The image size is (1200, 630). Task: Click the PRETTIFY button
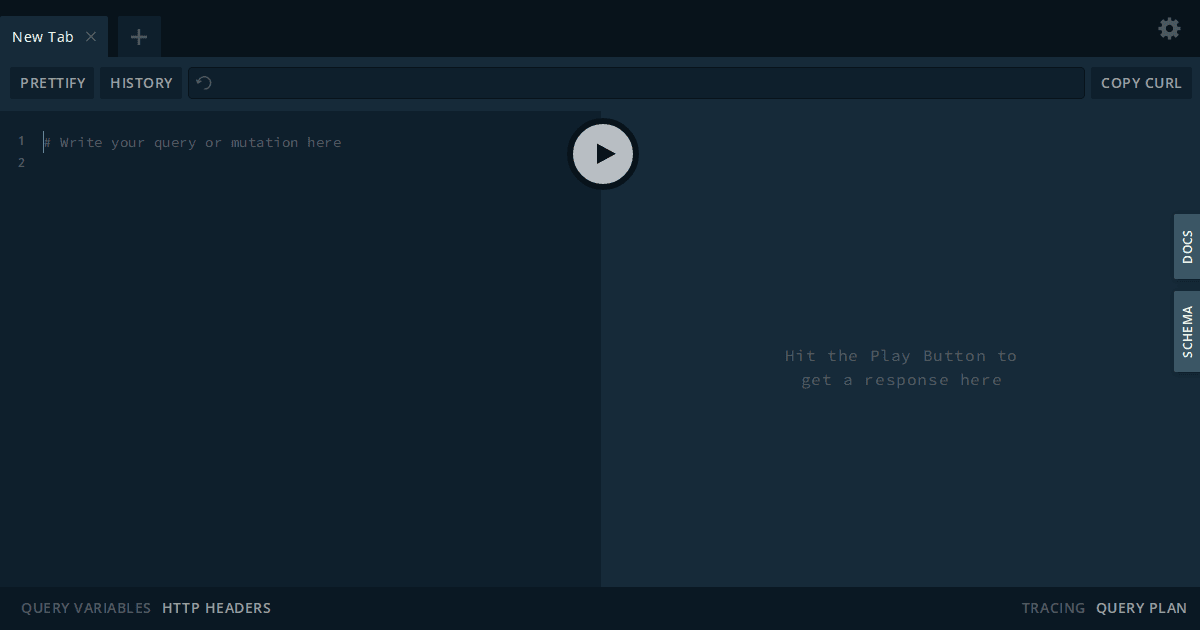[52, 83]
